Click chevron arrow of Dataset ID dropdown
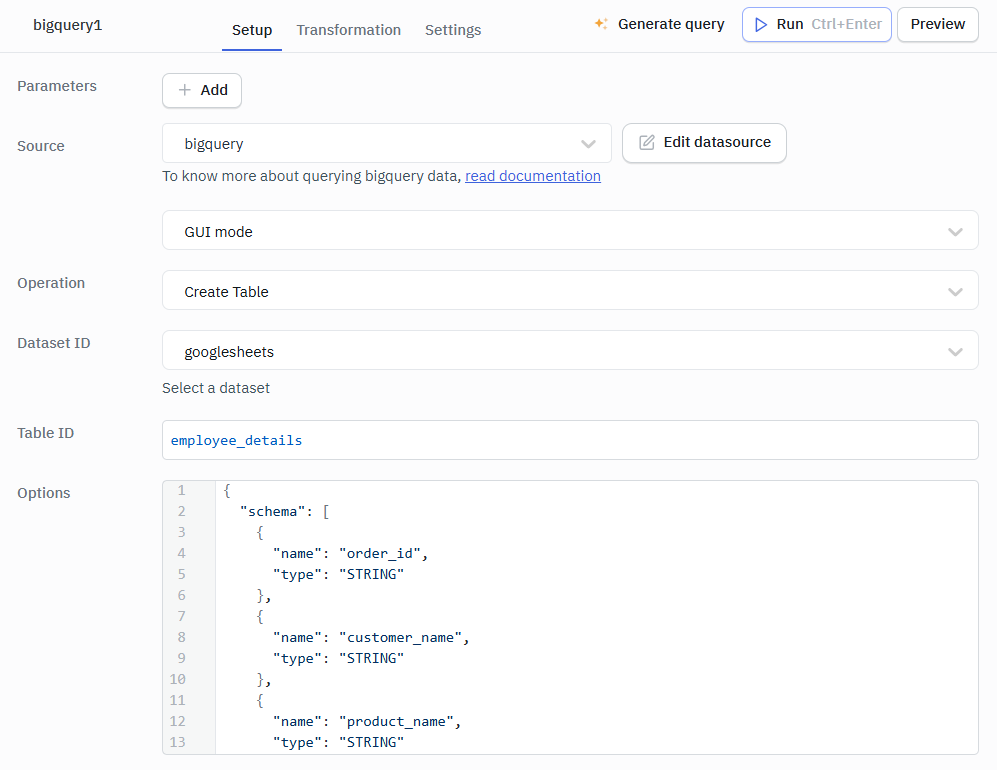Image resolution: width=997 pixels, height=770 pixels. point(955,352)
